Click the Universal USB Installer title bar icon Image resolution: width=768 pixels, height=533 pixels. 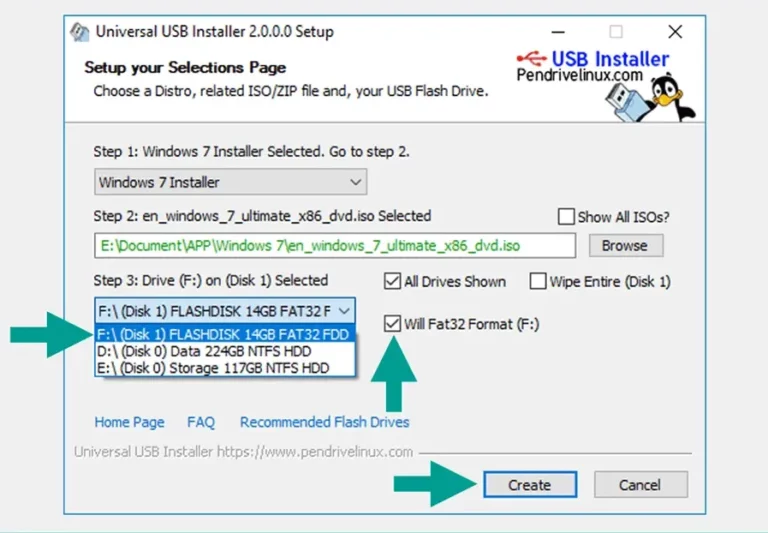point(79,32)
